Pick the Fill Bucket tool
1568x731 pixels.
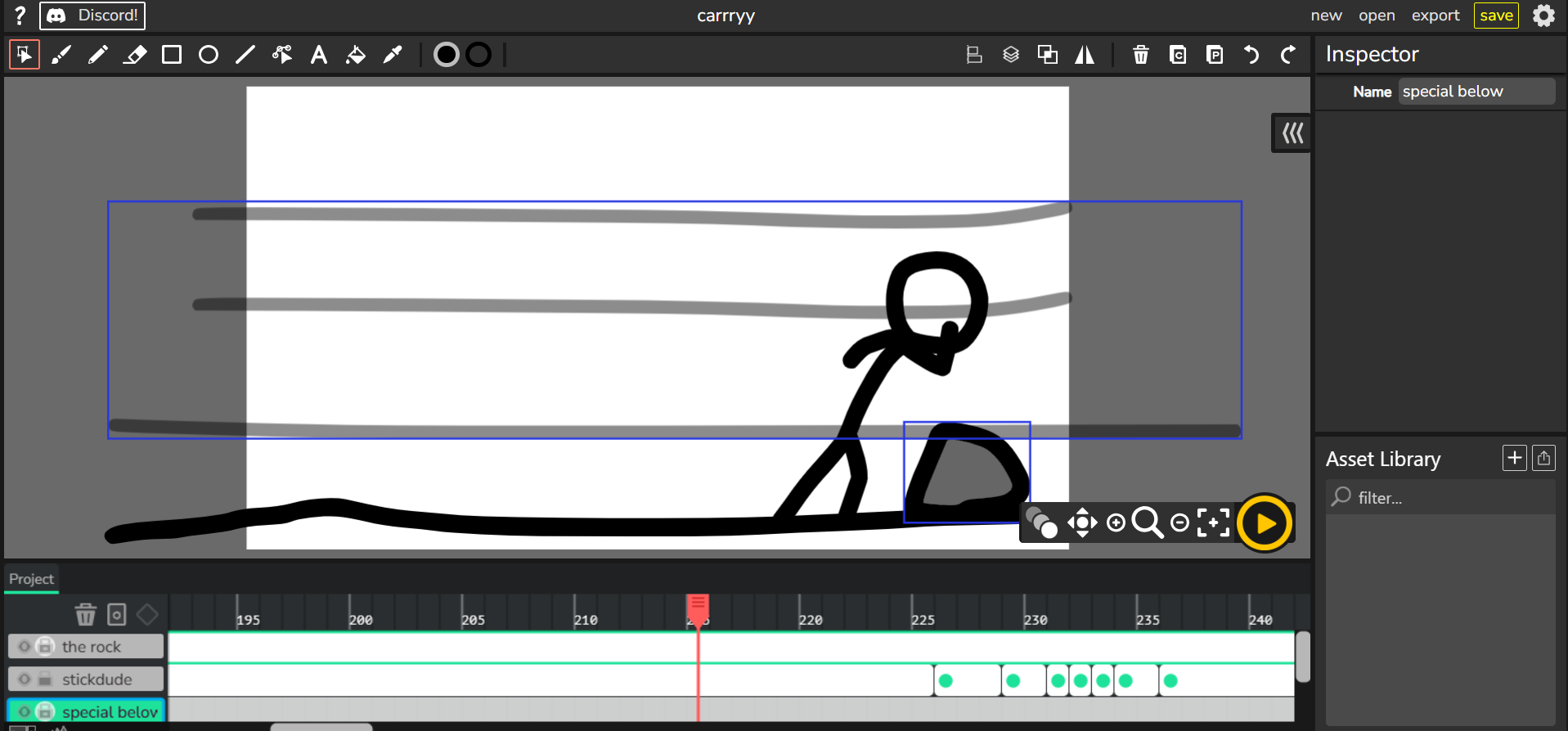coord(356,55)
